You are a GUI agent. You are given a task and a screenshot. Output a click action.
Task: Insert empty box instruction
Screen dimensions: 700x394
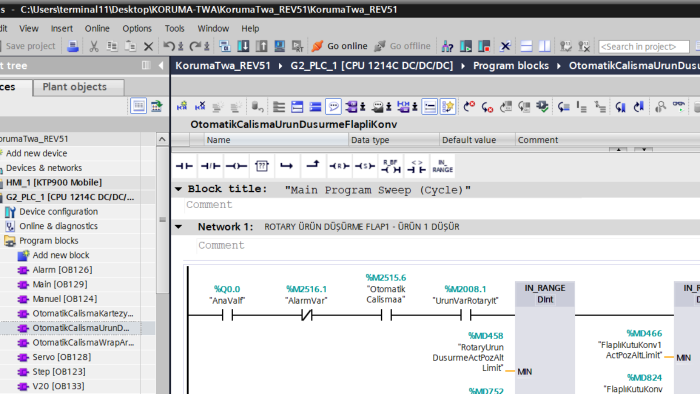[x=262, y=166]
